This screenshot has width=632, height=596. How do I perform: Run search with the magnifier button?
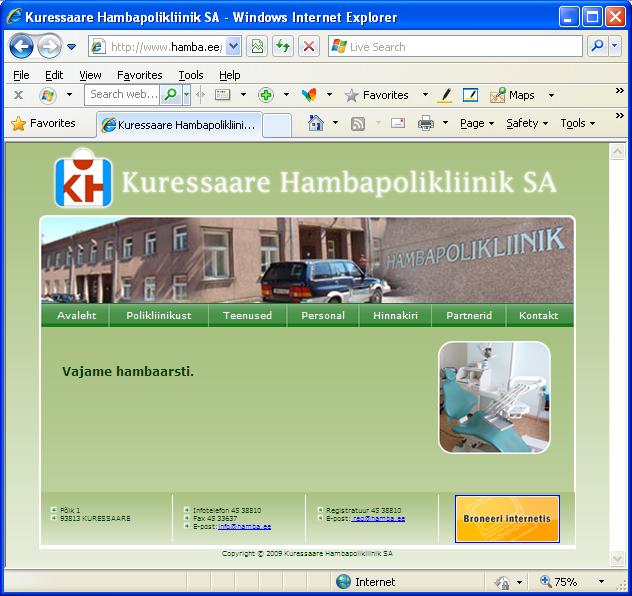tap(597, 47)
